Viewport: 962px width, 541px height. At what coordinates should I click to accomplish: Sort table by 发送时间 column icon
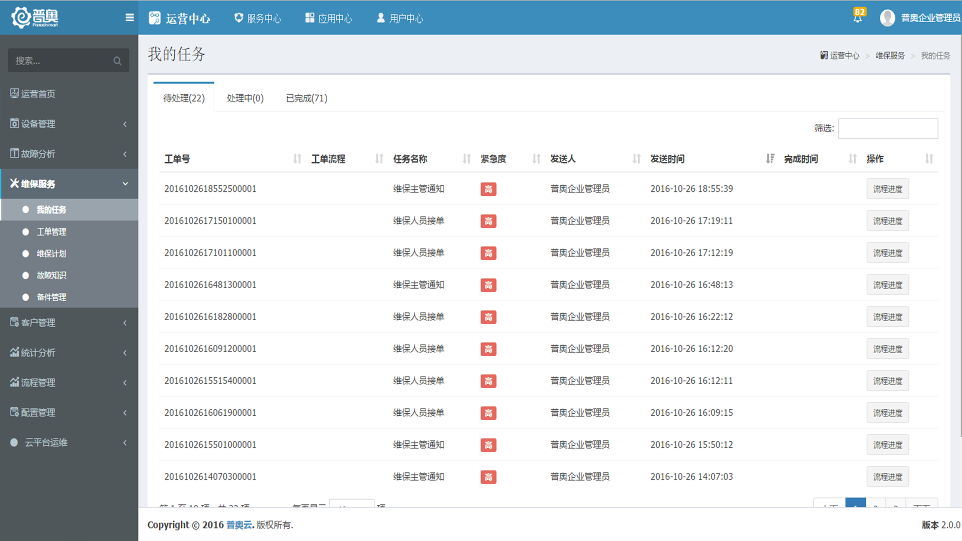770,159
